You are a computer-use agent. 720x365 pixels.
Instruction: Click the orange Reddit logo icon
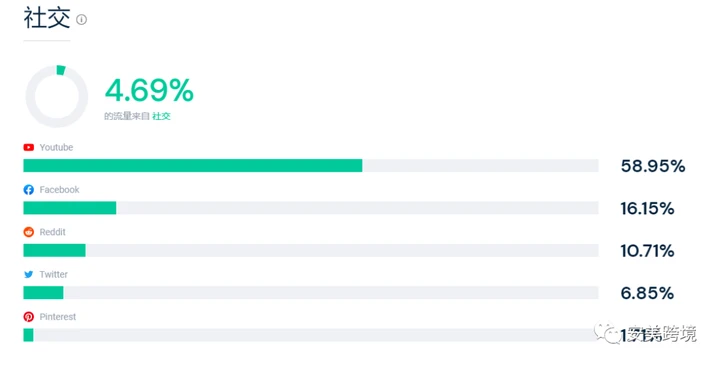pos(28,232)
